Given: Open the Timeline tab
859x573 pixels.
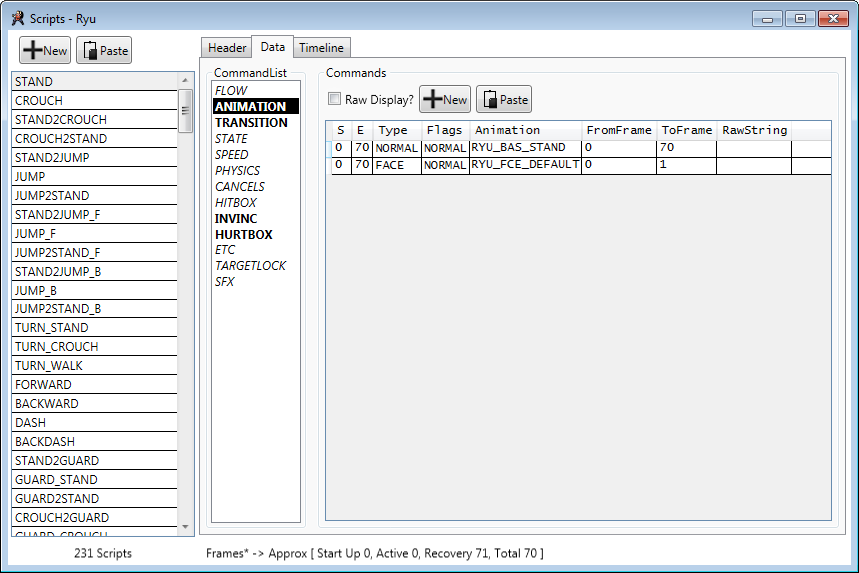Looking at the screenshot, I should (321, 48).
